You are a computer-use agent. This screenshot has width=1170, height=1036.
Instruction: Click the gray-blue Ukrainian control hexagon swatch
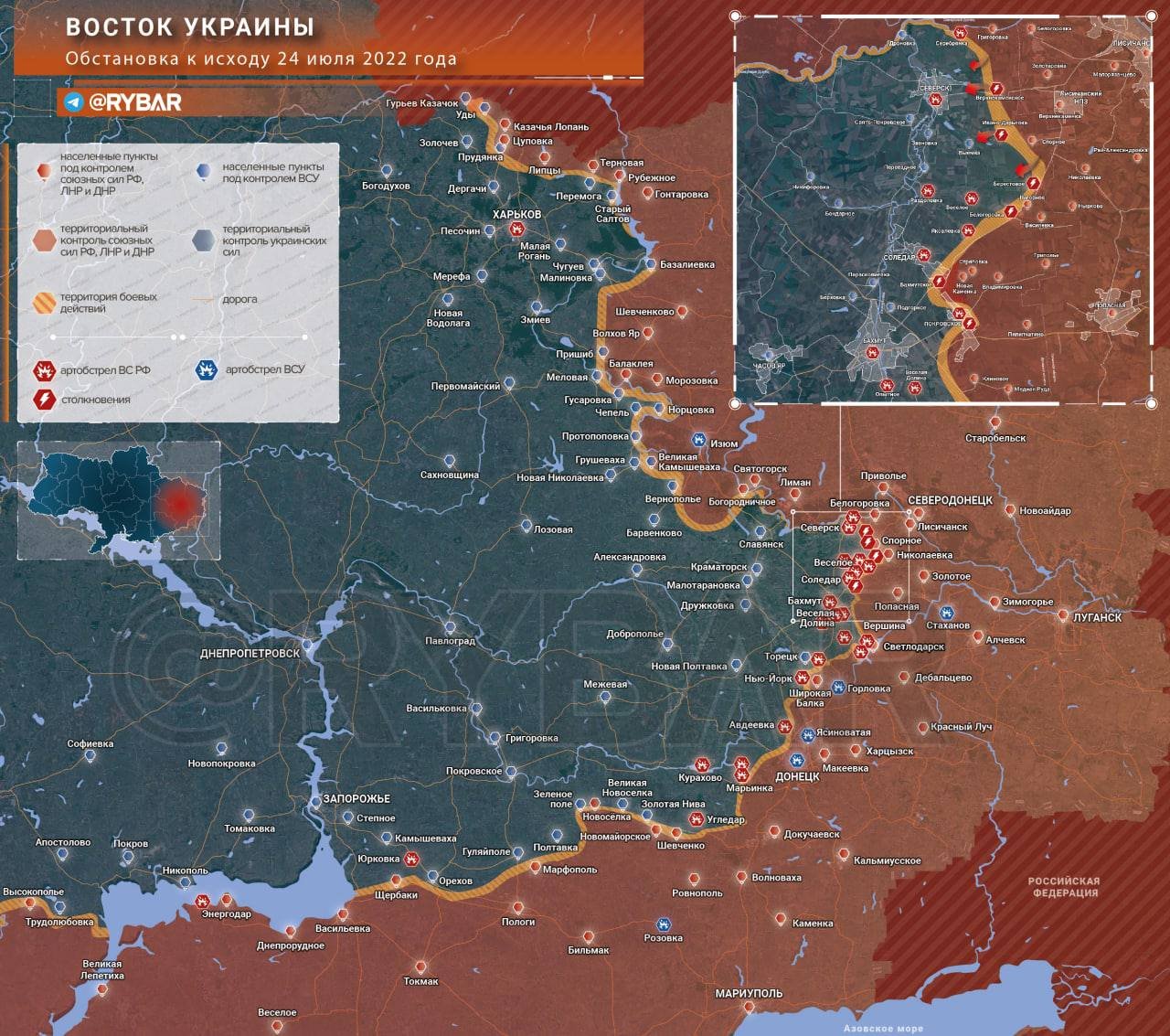(x=205, y=240)
